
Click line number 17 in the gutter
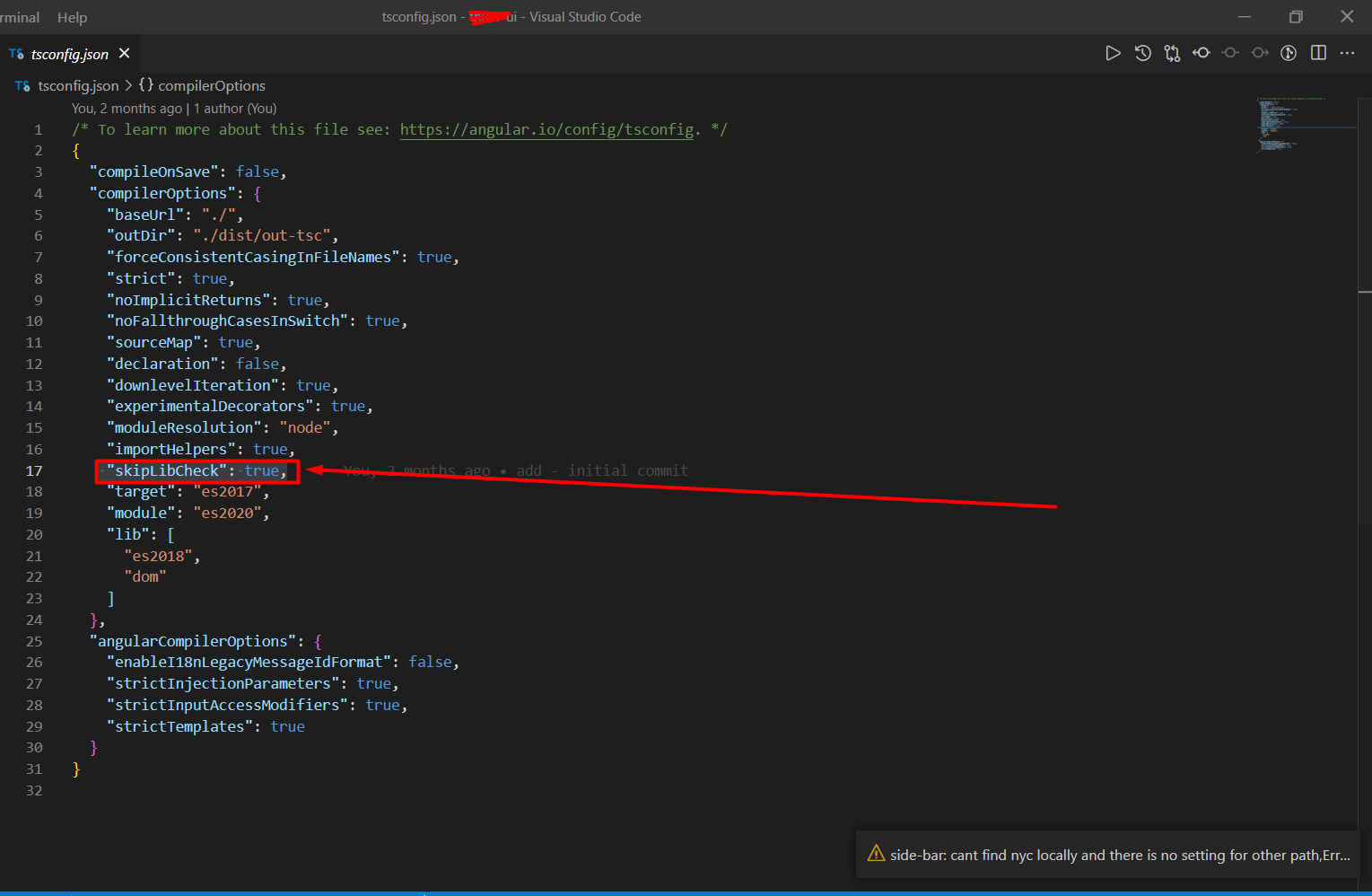click(34, 470)
